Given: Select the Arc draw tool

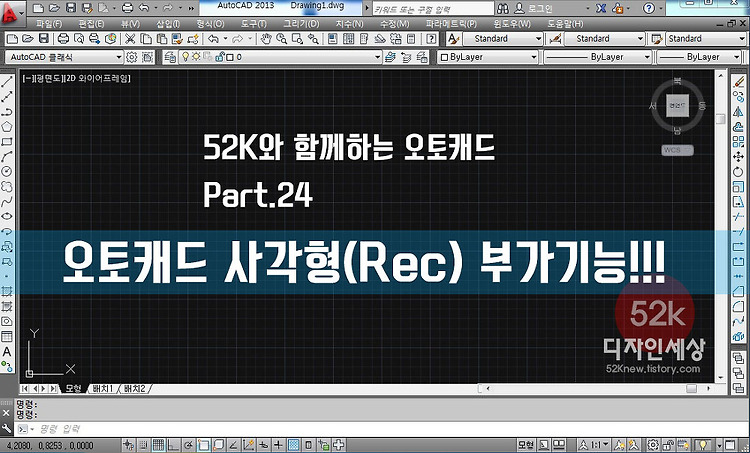Looking at the screenshot, I should coord(7,156).
